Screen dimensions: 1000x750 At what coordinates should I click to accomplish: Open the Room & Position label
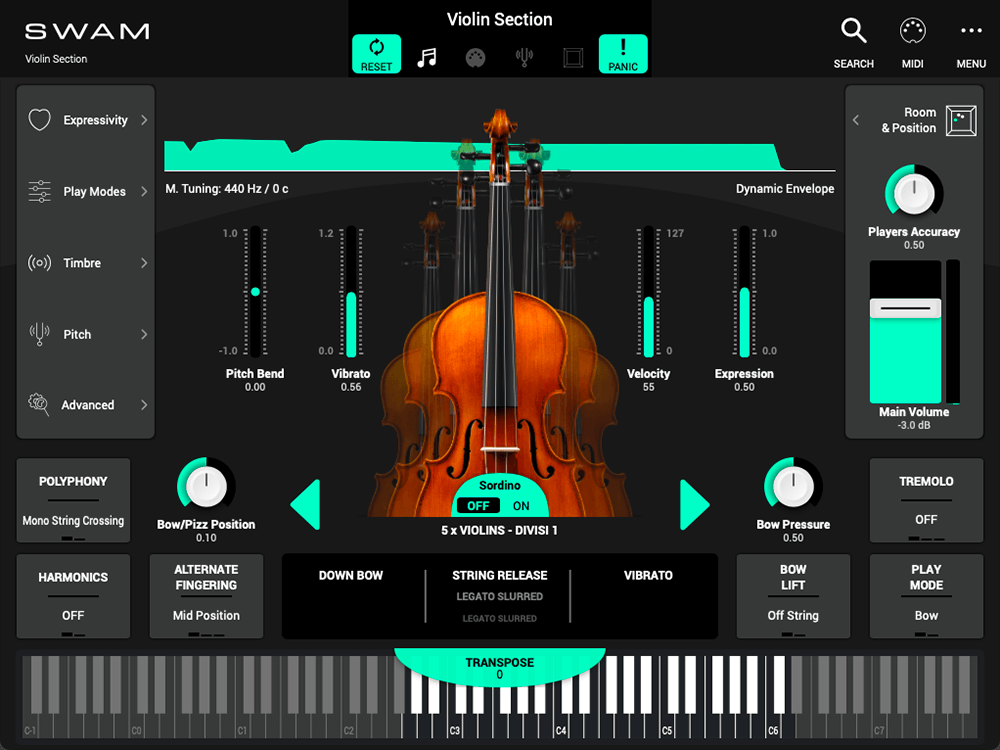coord(909,120)
